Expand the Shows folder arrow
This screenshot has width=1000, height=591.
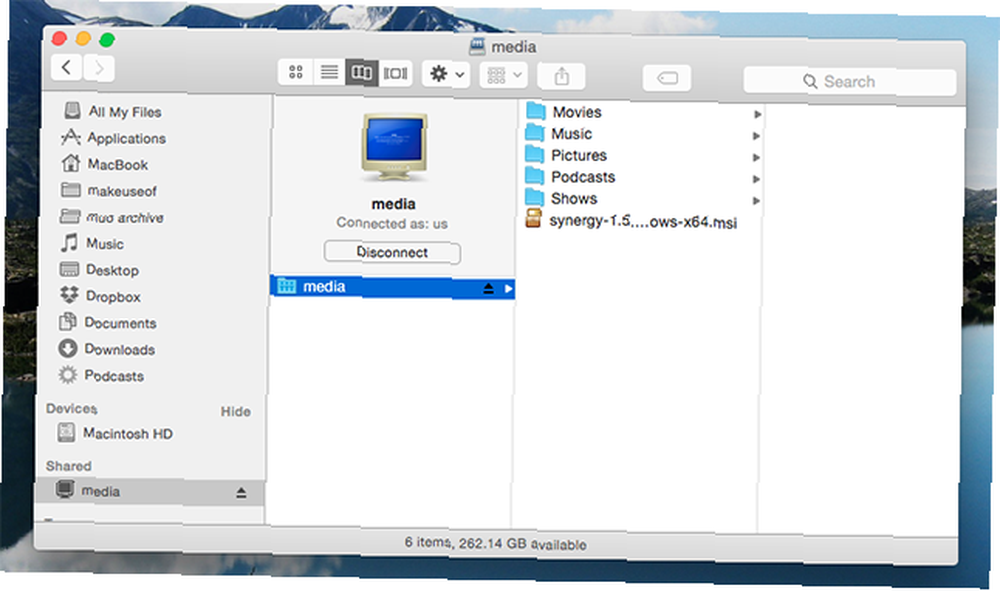[x=756, y=201]
